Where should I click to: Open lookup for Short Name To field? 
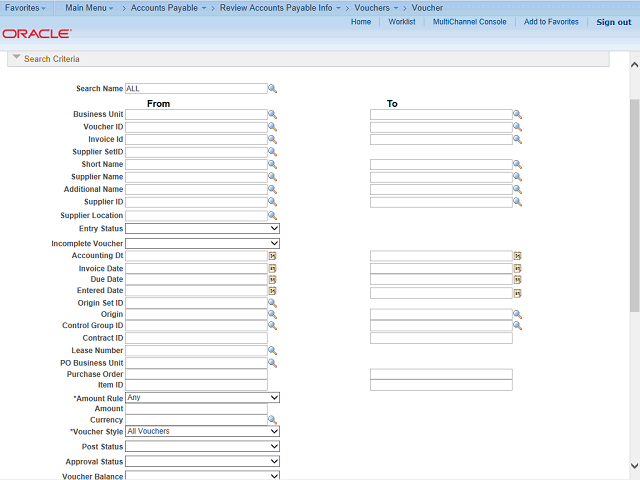517,164
